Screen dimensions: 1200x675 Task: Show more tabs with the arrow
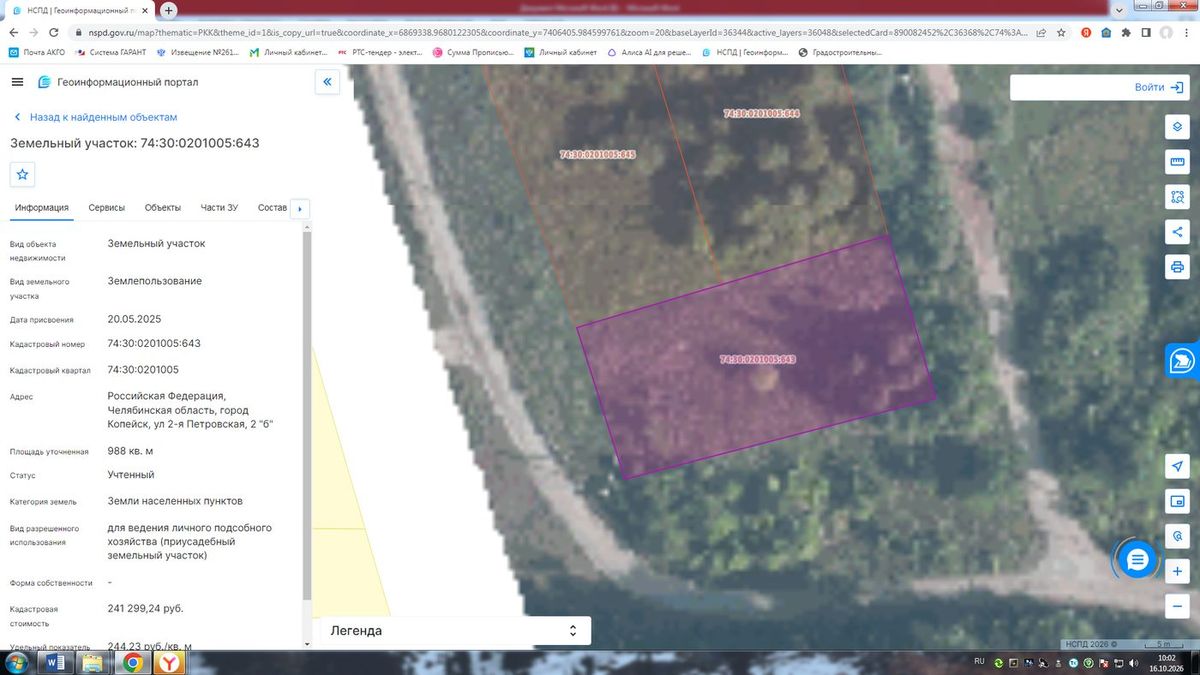299,208
